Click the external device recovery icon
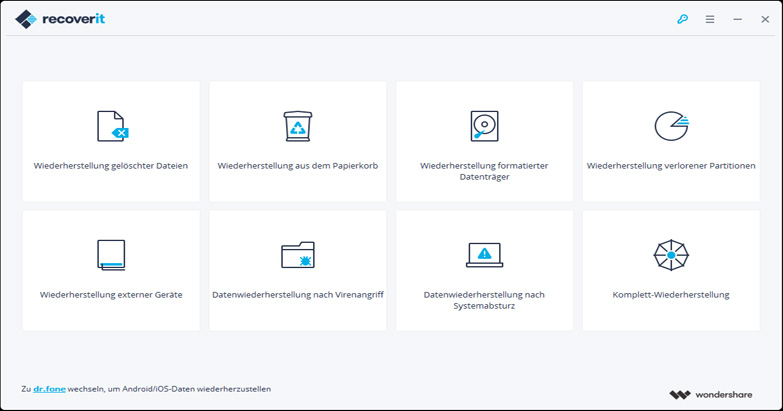 click(x=111, y=255)
